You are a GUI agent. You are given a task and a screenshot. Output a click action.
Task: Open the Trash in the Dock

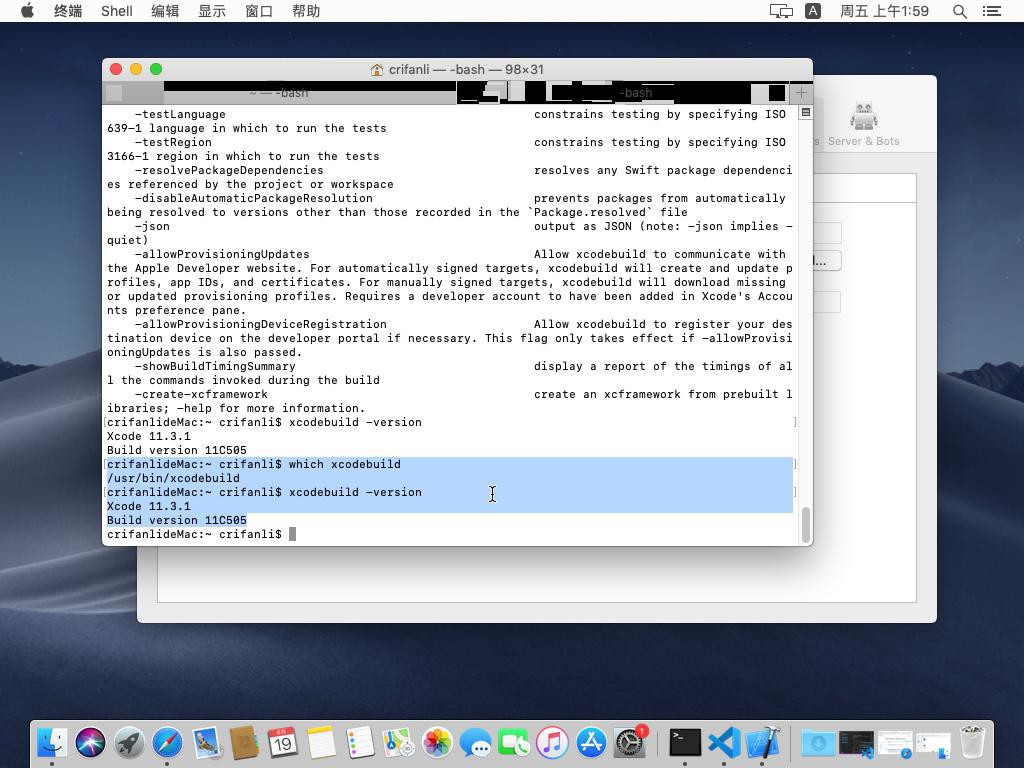(972, 743)
